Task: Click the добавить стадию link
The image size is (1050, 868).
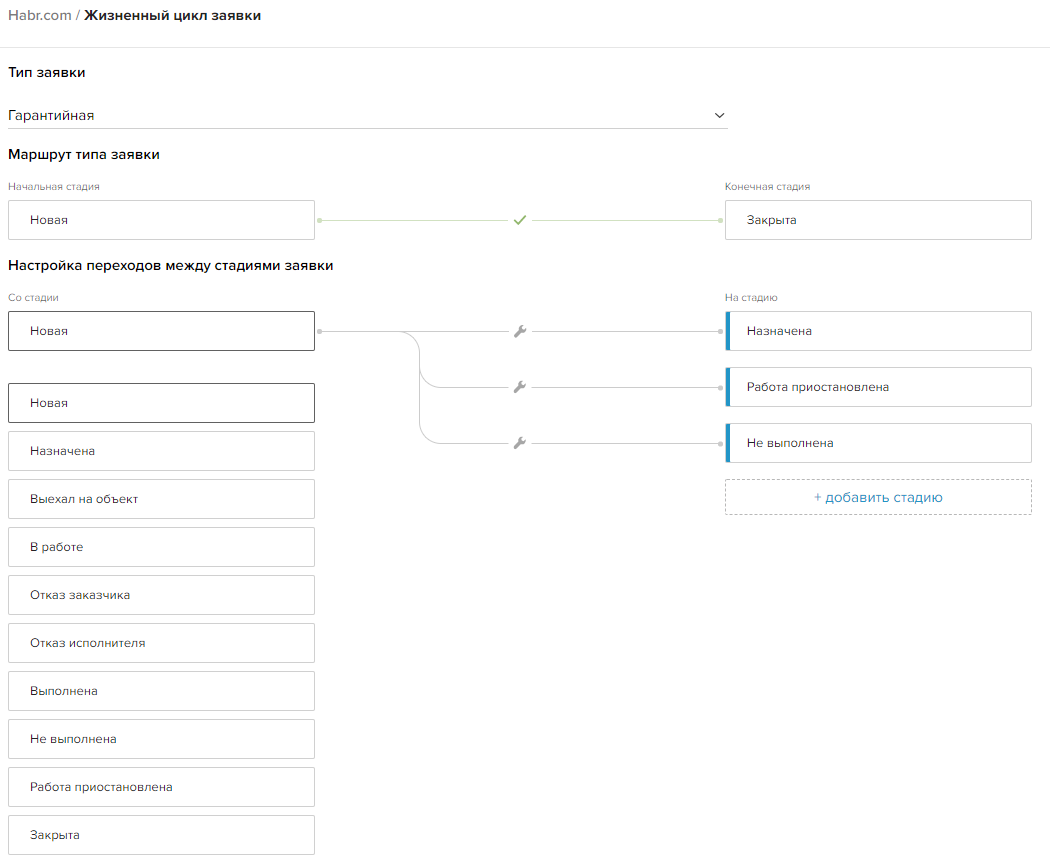Action: 878,497
